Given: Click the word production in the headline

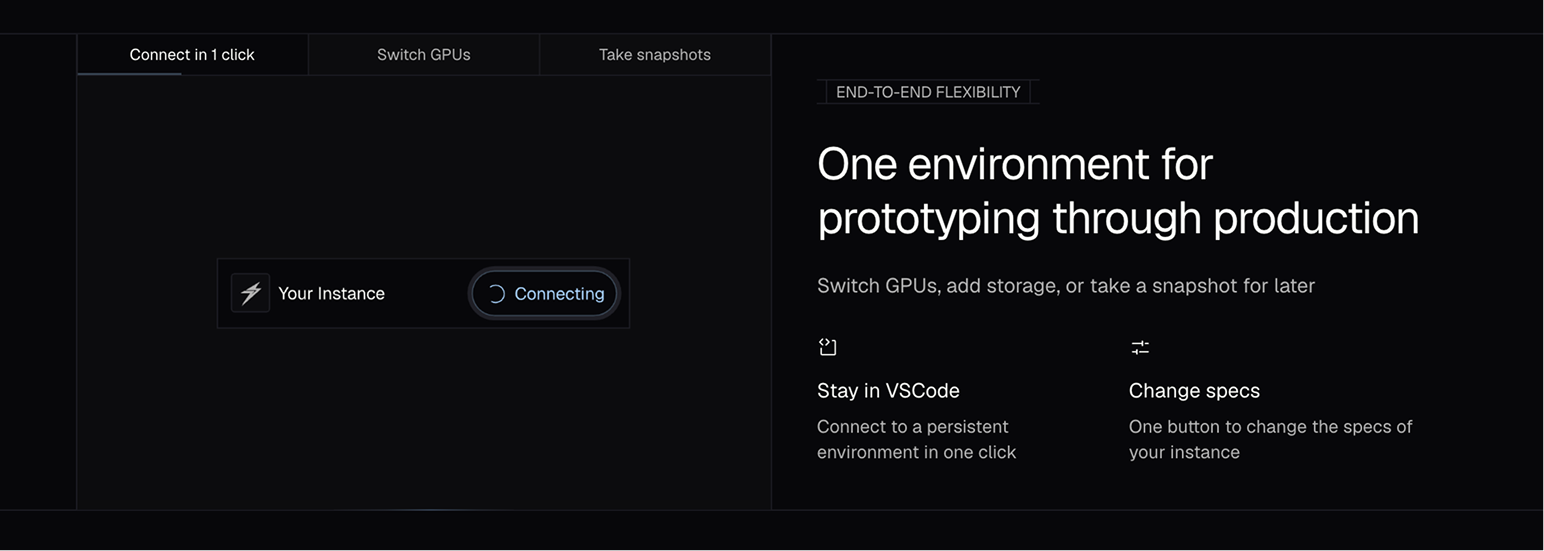Looking at the screenshot, I should tap(1316, 218).
